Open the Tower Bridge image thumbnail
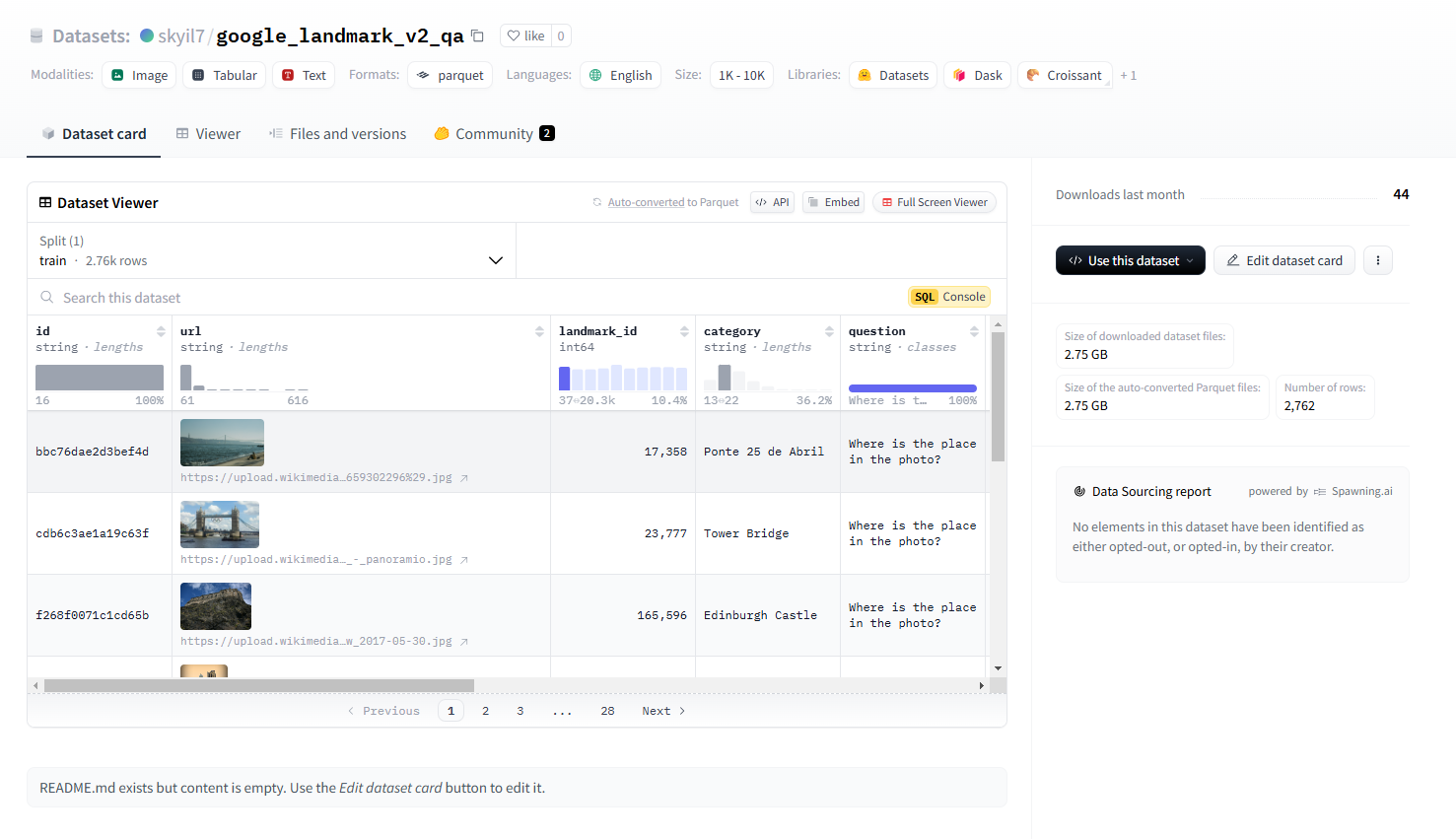 [x=220, y=524]
